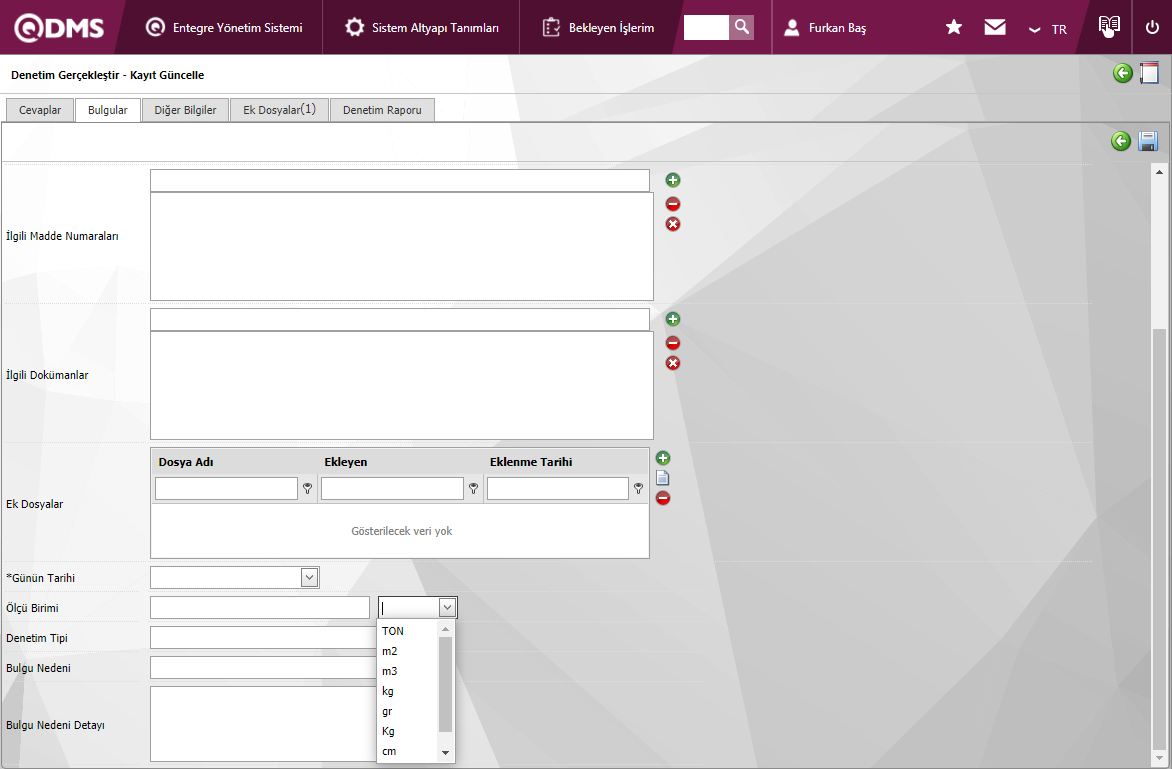Open Ekleyen filter options icon
This screenshot has width=1172, height=769.
click(473, 489)
